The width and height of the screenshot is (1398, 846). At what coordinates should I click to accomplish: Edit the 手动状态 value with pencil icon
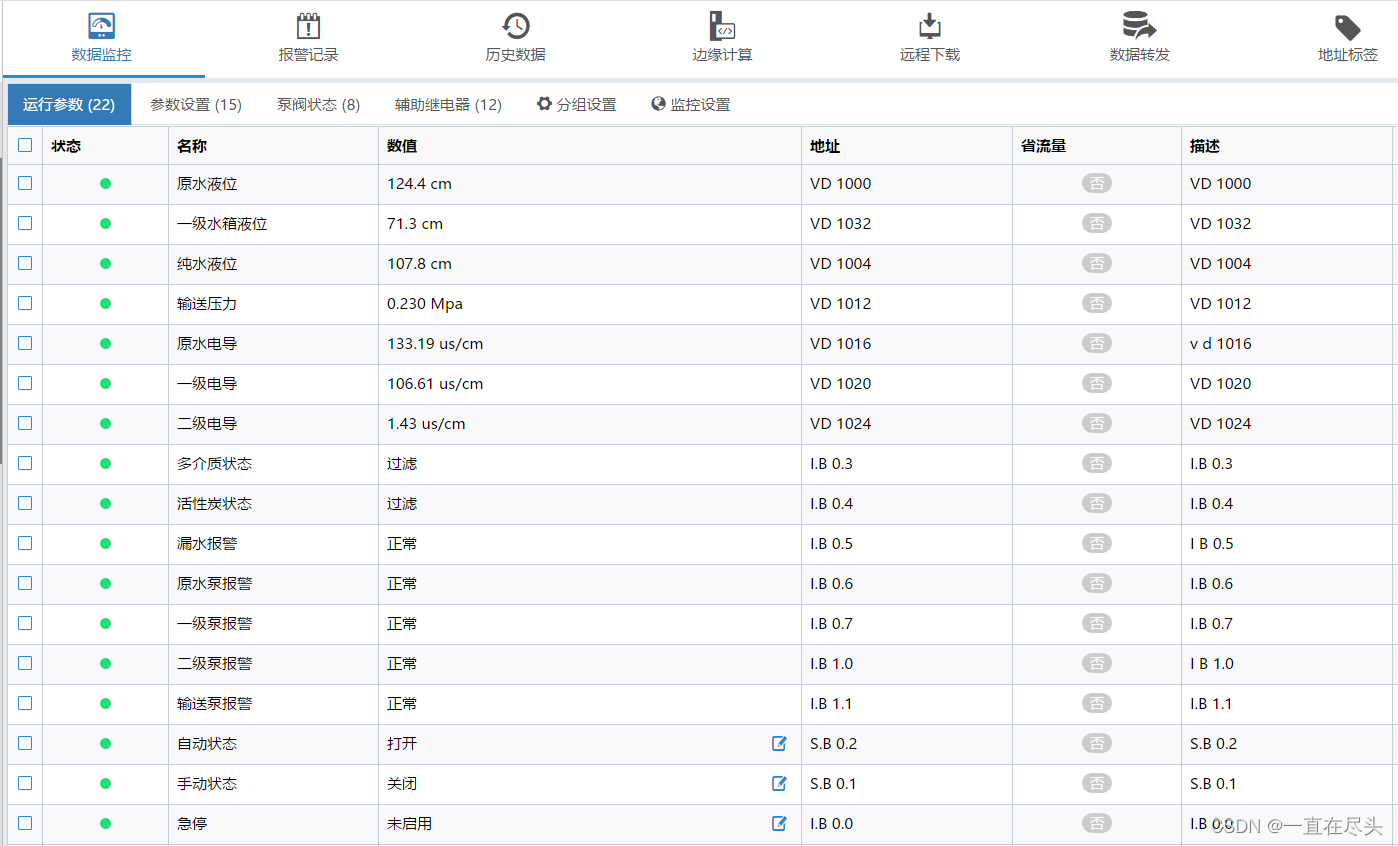point(780,783)
